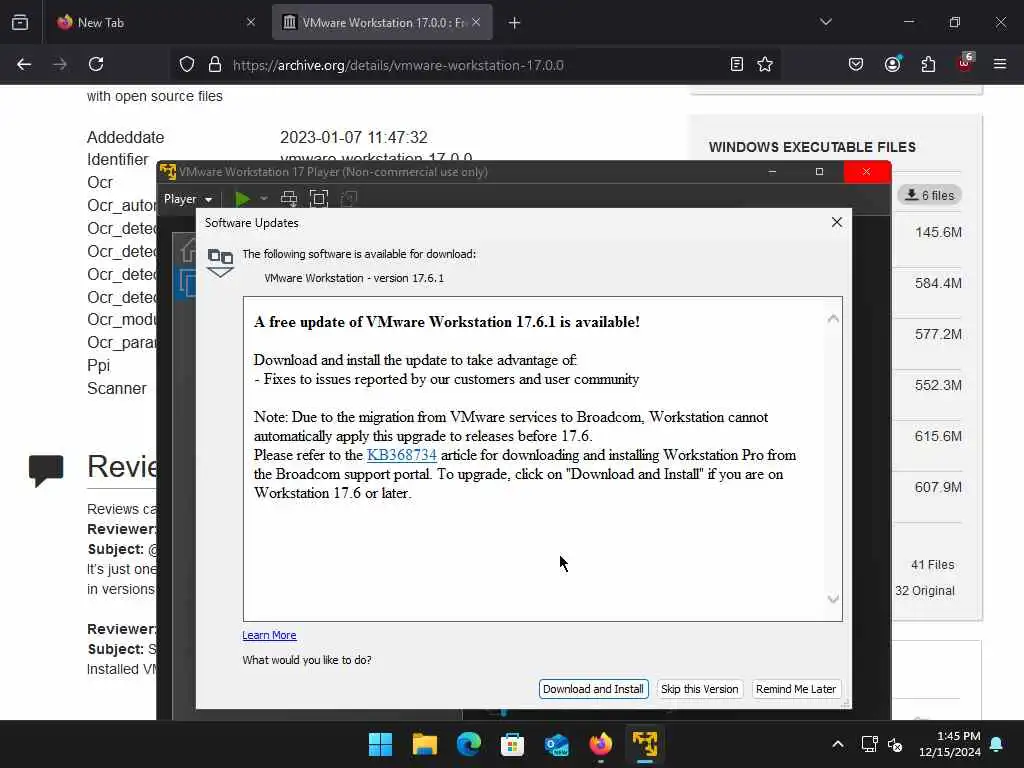Click the 552.3M file size
This screenshot has width=1024, height=768.
click(938, 385)
